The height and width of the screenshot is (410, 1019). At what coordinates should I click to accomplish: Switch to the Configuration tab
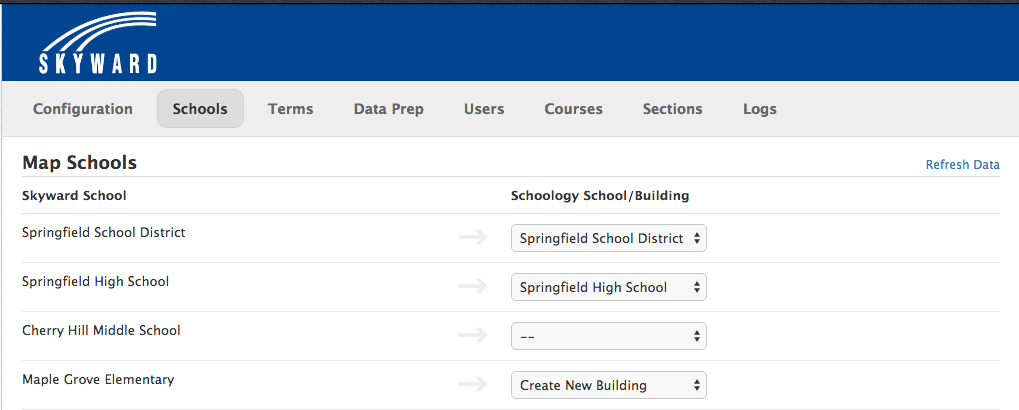click(x=83, y=109)
